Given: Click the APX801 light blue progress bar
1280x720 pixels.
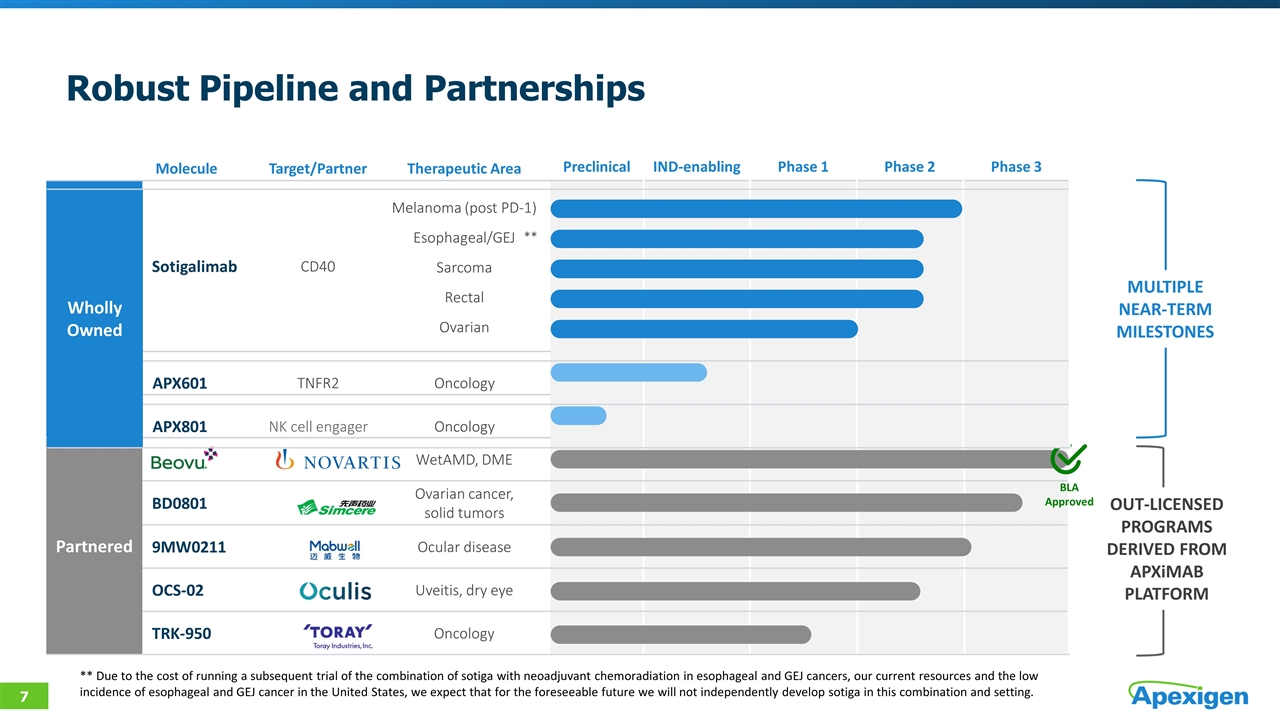Looking at the screenshot, I should click(x=578, y=415).
